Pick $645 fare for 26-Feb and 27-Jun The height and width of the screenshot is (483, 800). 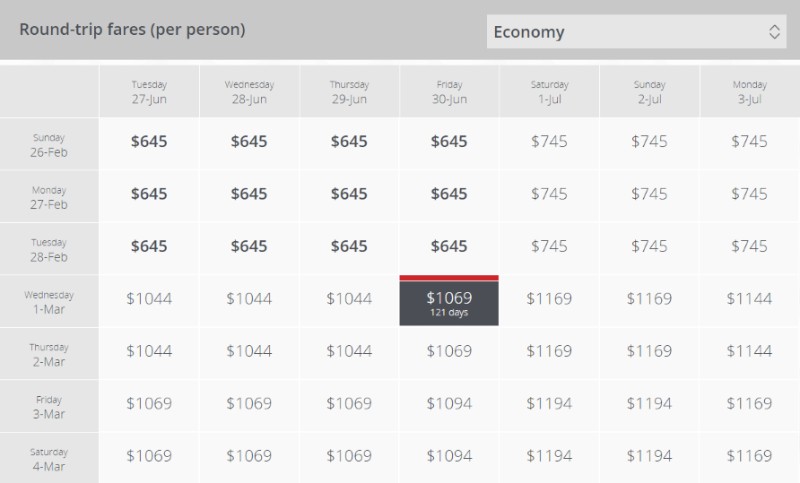point(149,141)
